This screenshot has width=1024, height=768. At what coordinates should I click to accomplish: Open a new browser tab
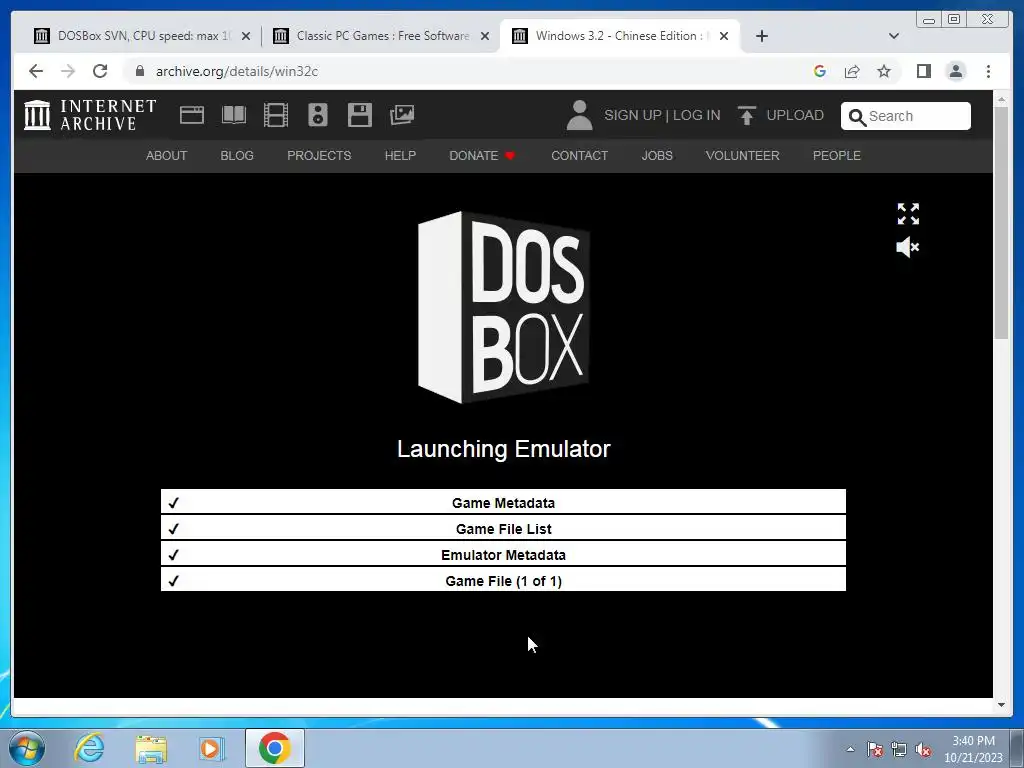click(x=761, y=36)
